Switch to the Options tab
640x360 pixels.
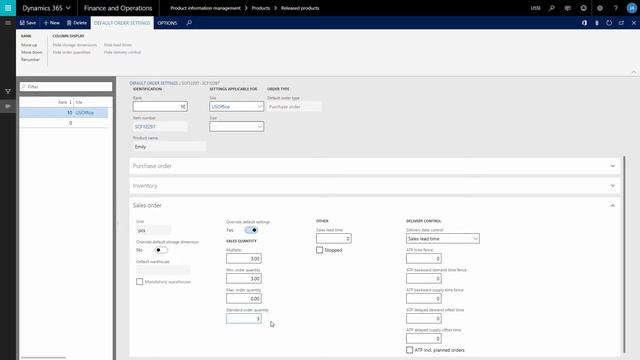click(167, 23)
